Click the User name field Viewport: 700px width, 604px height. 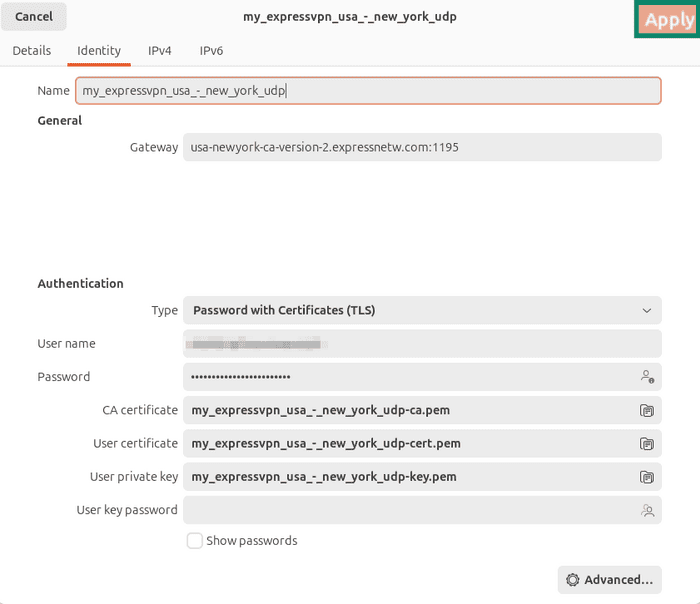422,344
